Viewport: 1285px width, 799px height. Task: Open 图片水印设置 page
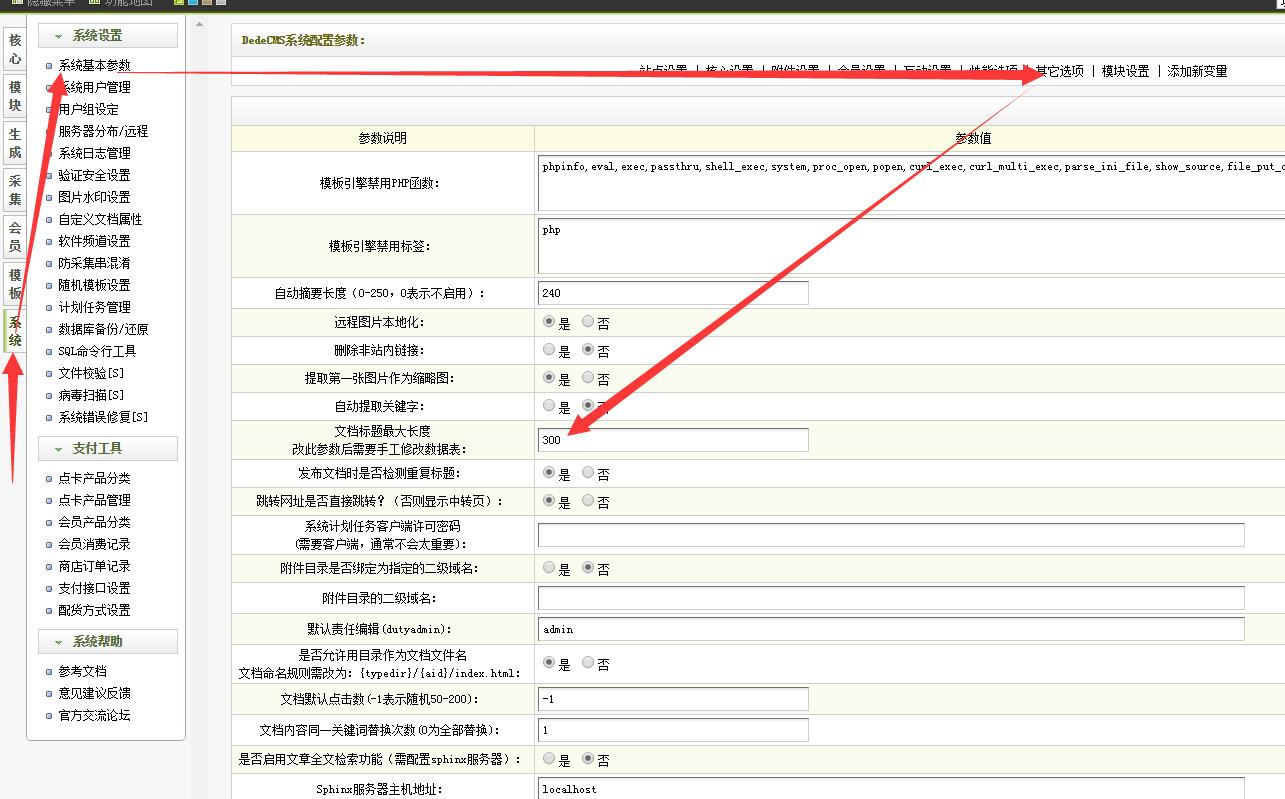tap(94, 197)
